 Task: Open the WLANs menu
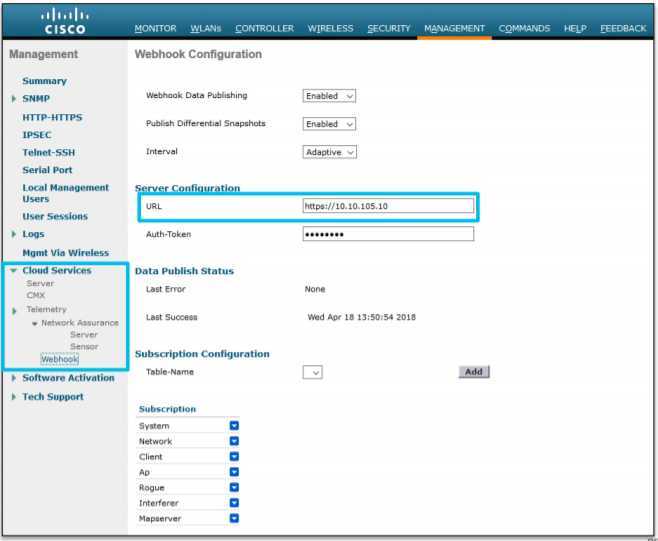[206, 29]
